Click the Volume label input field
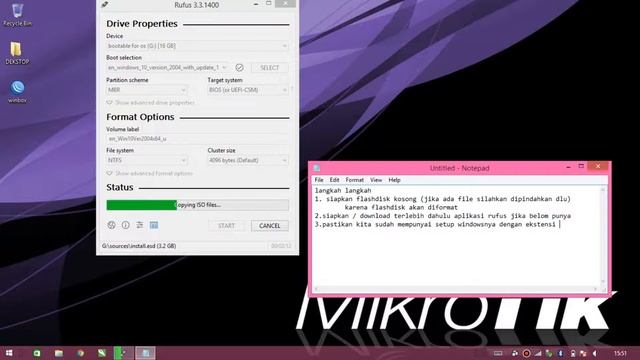Screen dimensions: 640x360 [197, 139]
